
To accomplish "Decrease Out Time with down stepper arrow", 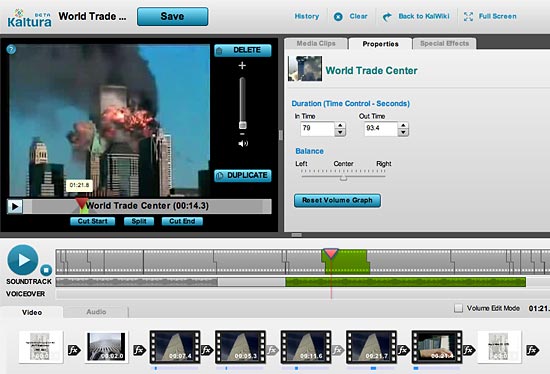I will (403, 132).
